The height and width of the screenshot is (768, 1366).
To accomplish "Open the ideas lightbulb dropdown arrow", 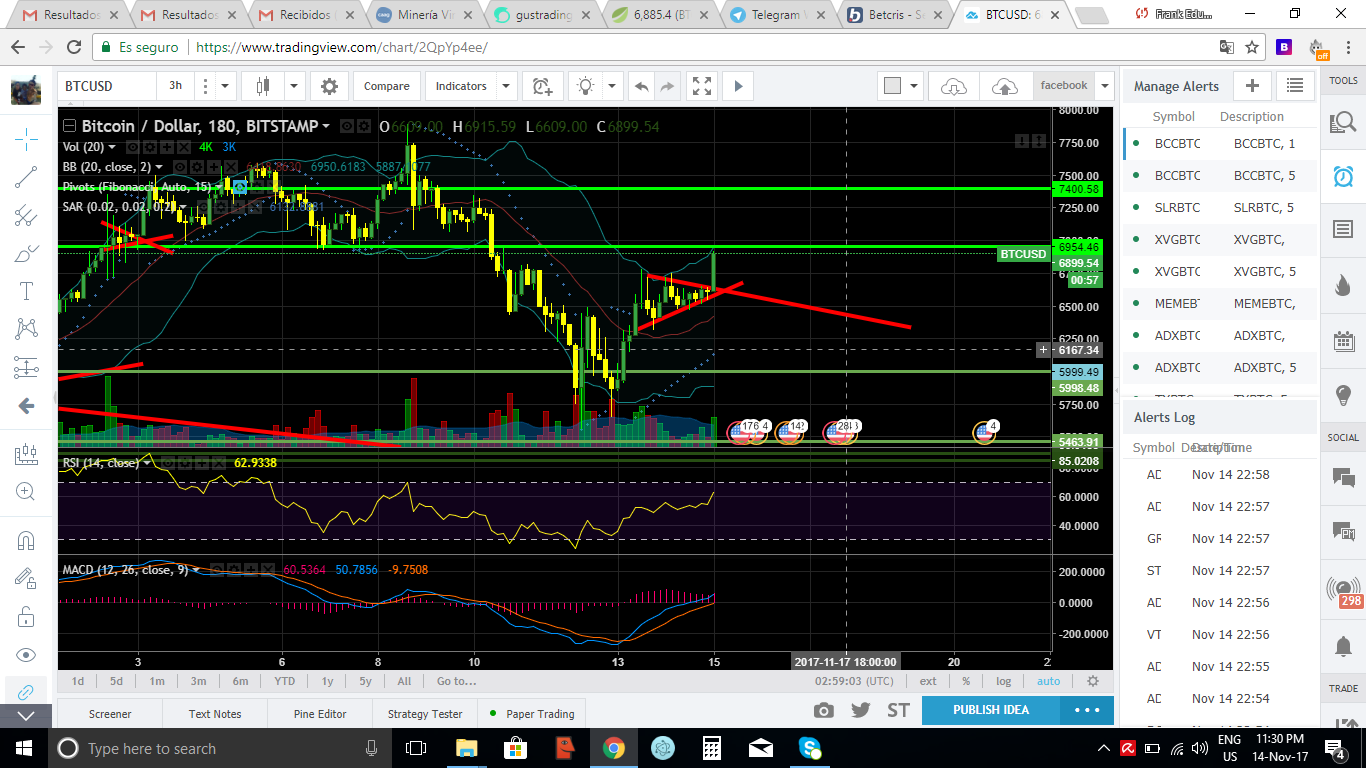I will pos(611,86).
